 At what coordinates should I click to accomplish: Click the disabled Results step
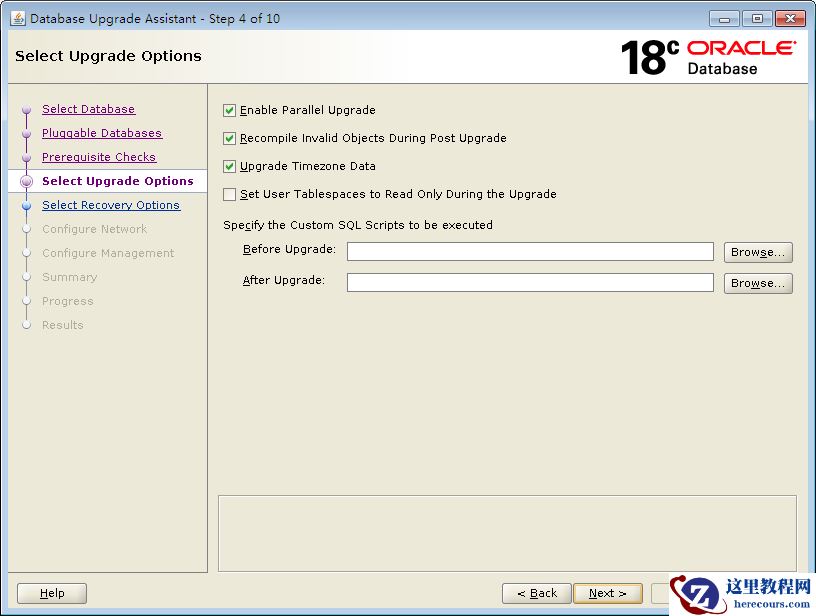click(62, 325)
